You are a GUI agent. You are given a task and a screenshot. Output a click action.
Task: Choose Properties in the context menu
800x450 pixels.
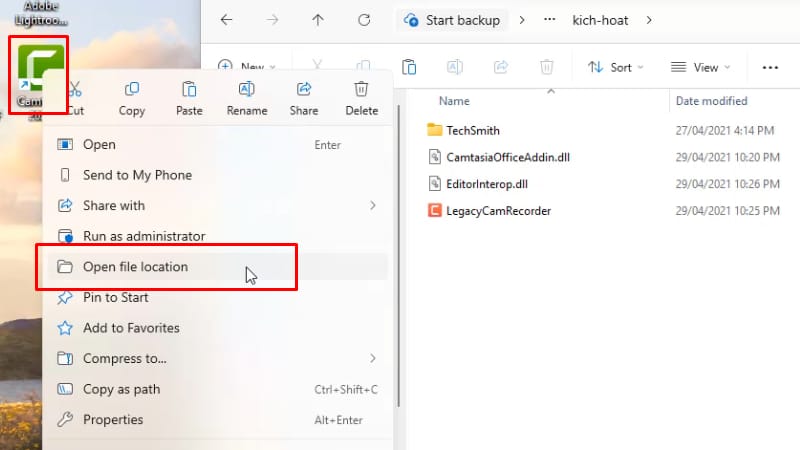(218, 419)
